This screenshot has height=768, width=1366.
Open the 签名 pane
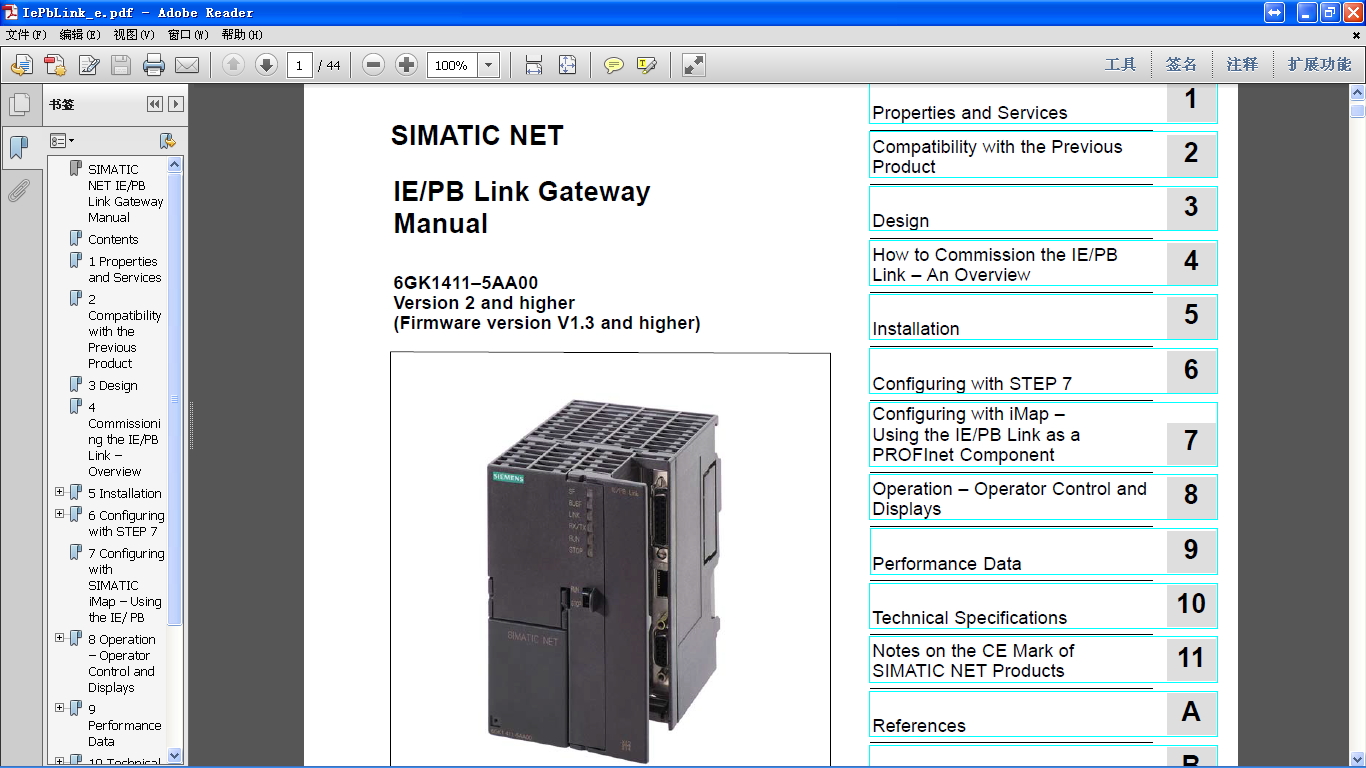click(1181, 65)
